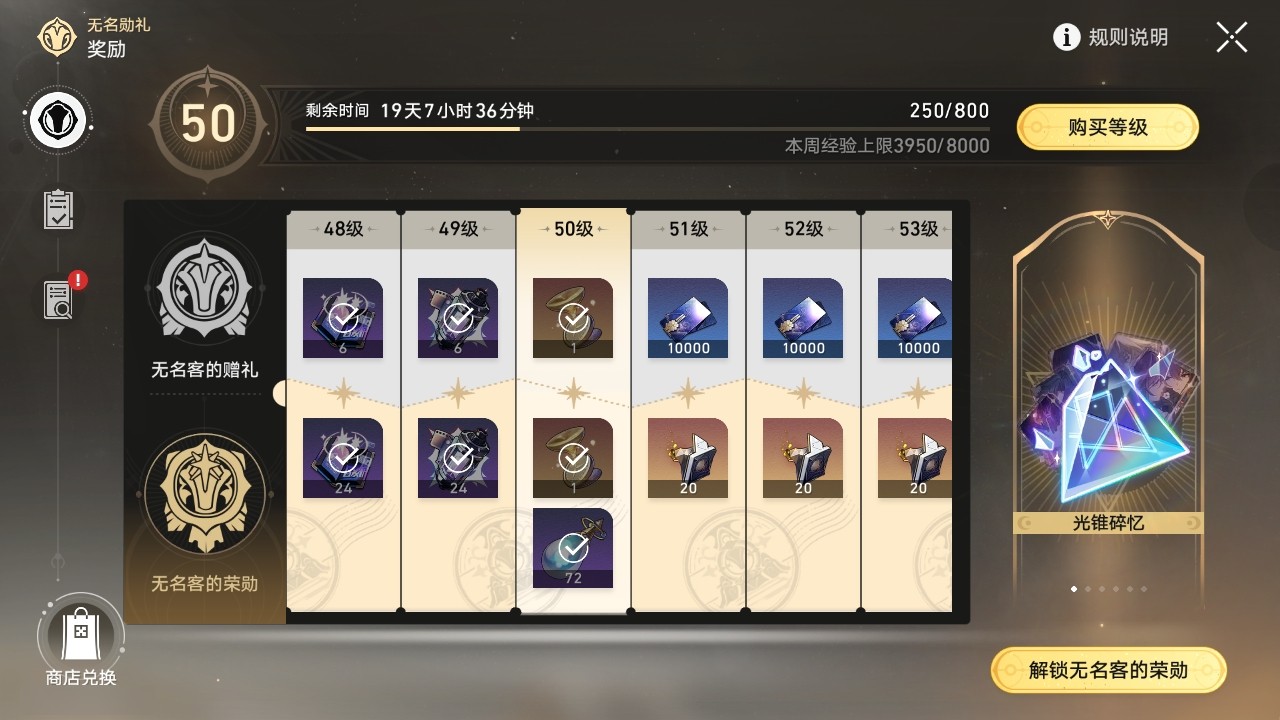Click the 购买等级 button
This screenshot has height=720, width=1280.
[x=1107, y=127]
